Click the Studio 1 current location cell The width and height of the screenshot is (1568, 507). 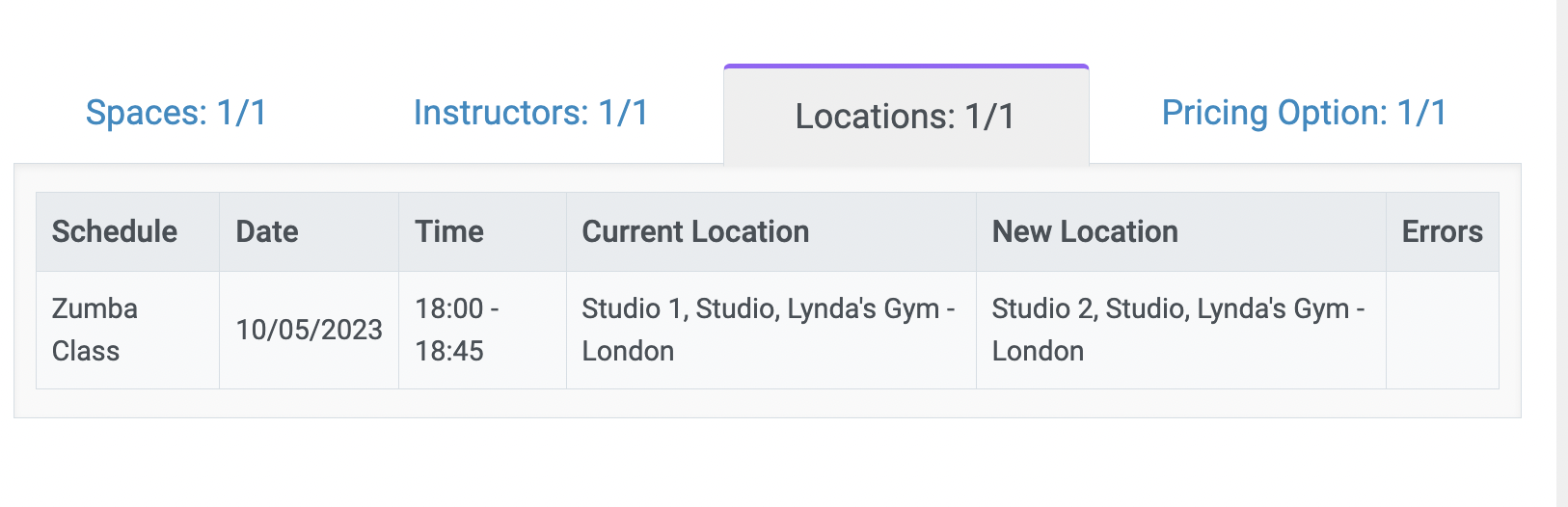[x=771, y=330]
